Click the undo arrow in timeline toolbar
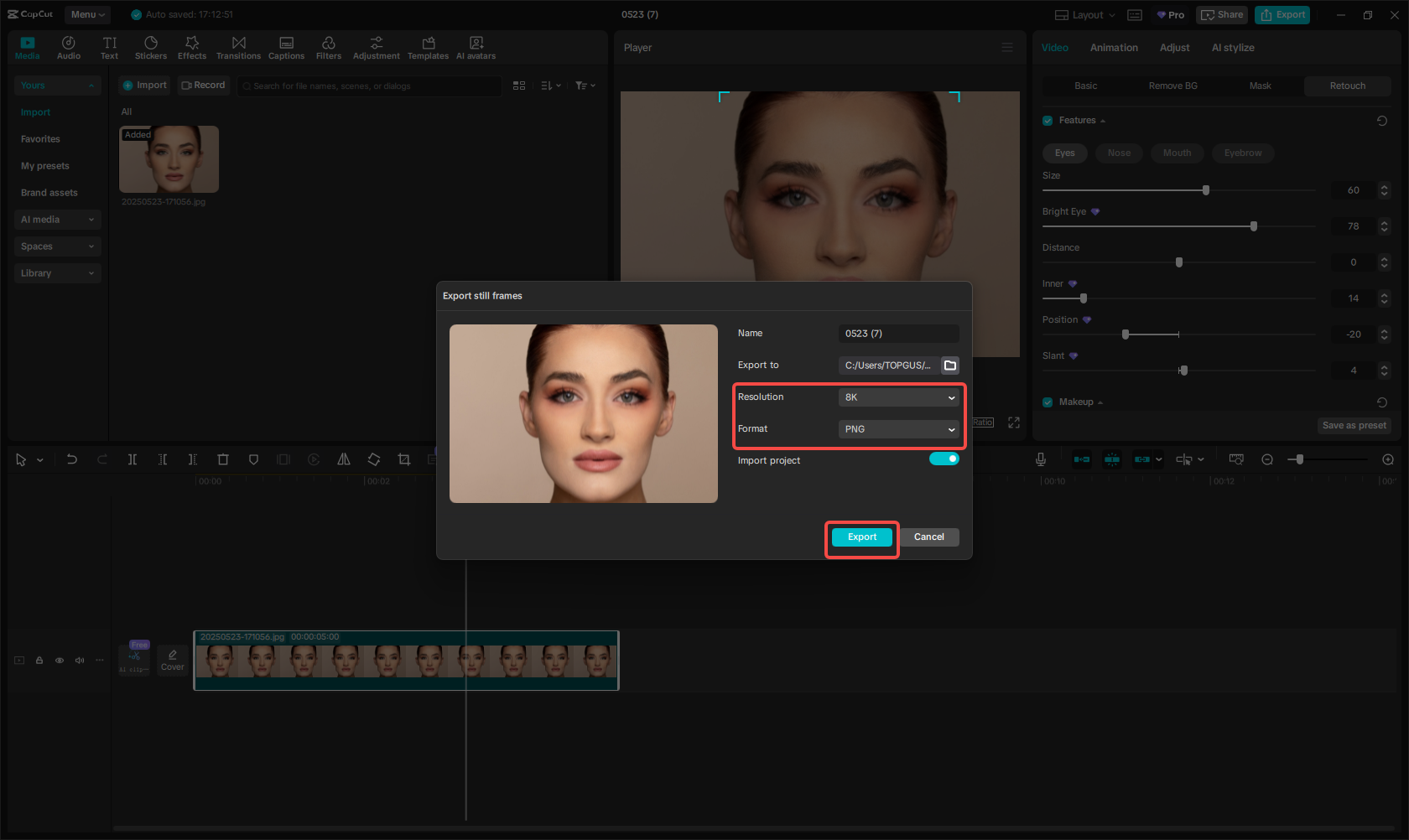Viewport: 1409px width, 840px height. pos(72,459)
